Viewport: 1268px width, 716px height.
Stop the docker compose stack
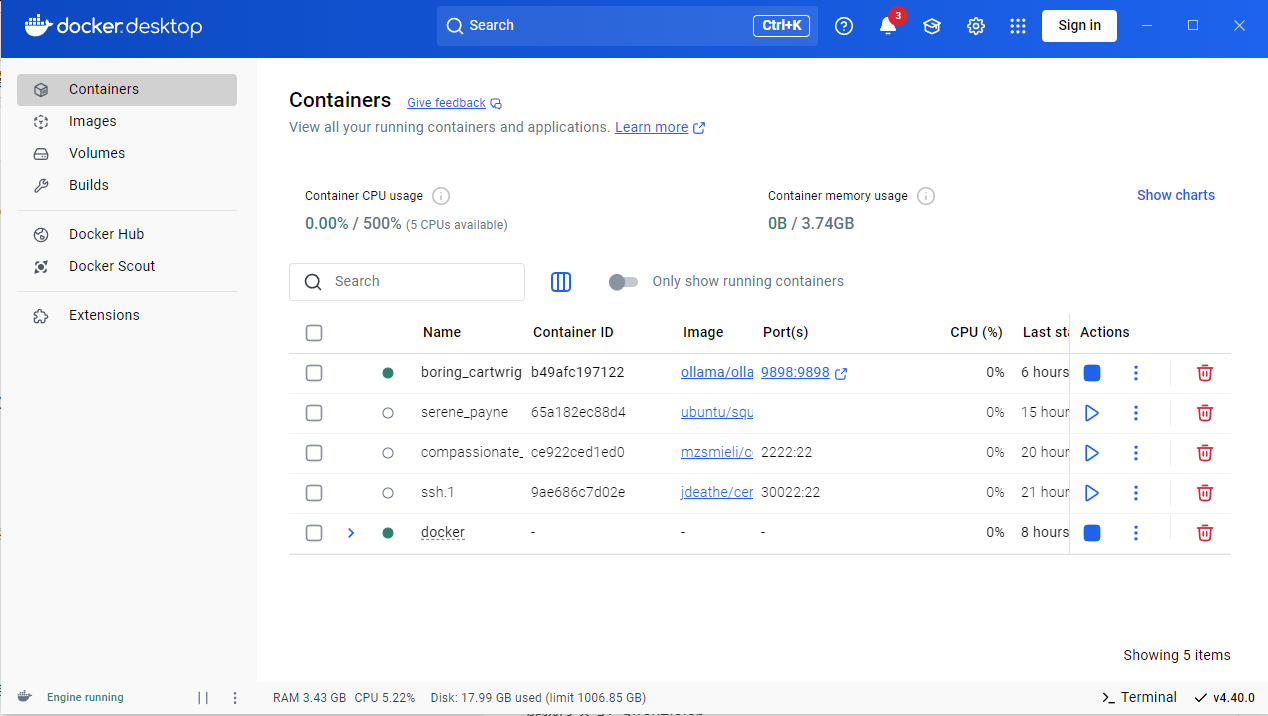tap(1092, 533)
